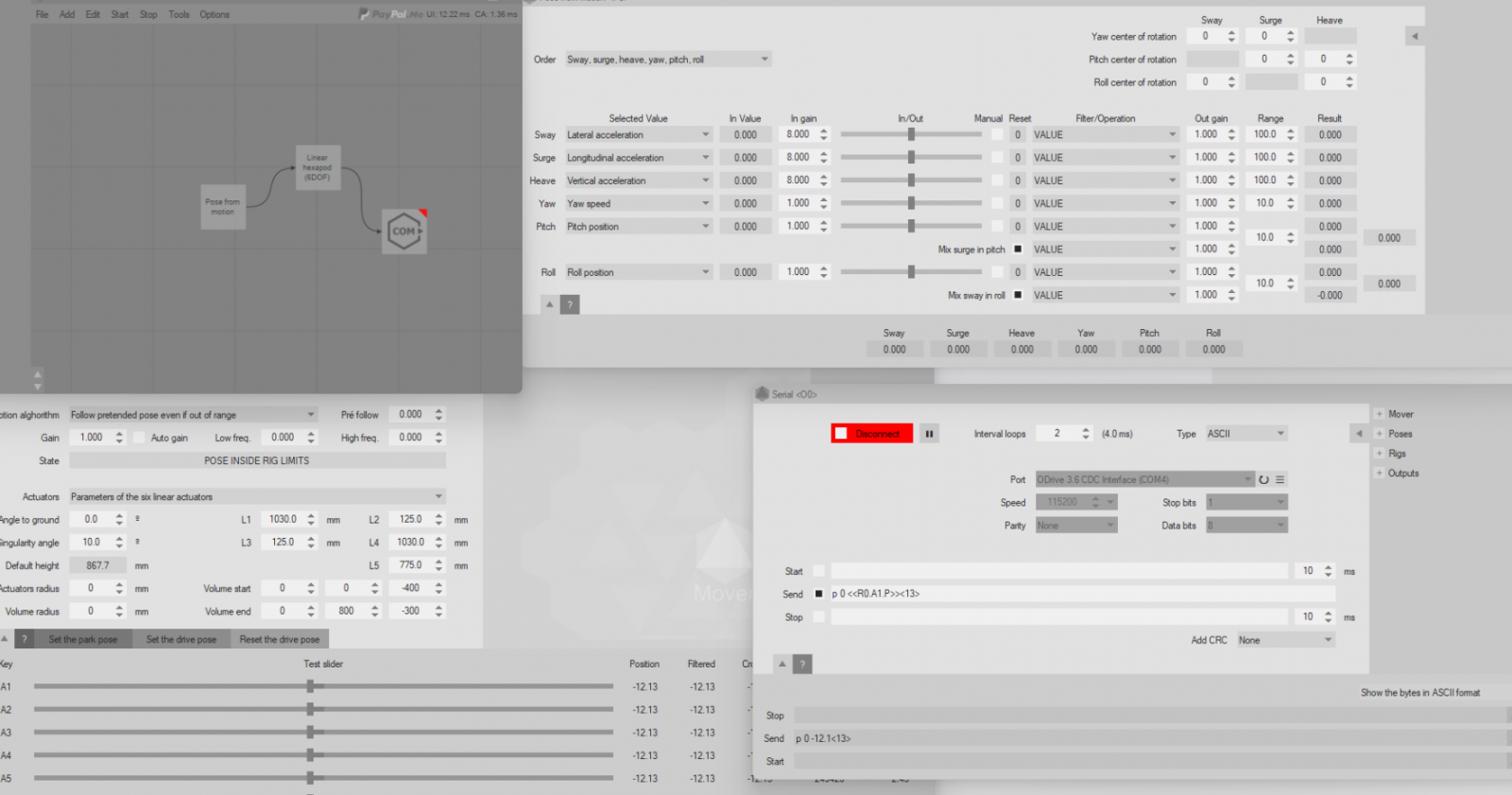Enable Manual mode for the Heave row
Viewport: 1512px width, 795px height.
click(997, 181)
